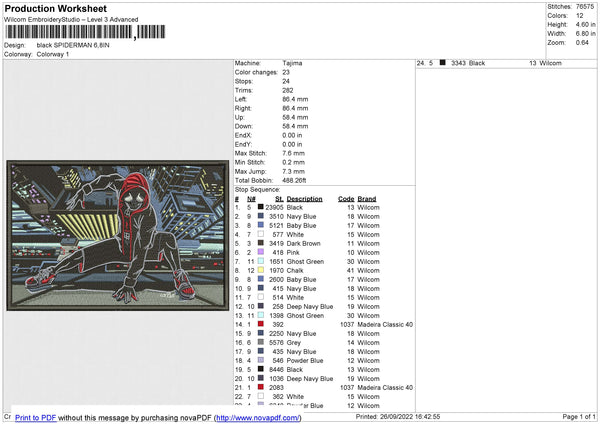Select the design name black SPIDERMAN 6,8IN

tap(73, 45)
